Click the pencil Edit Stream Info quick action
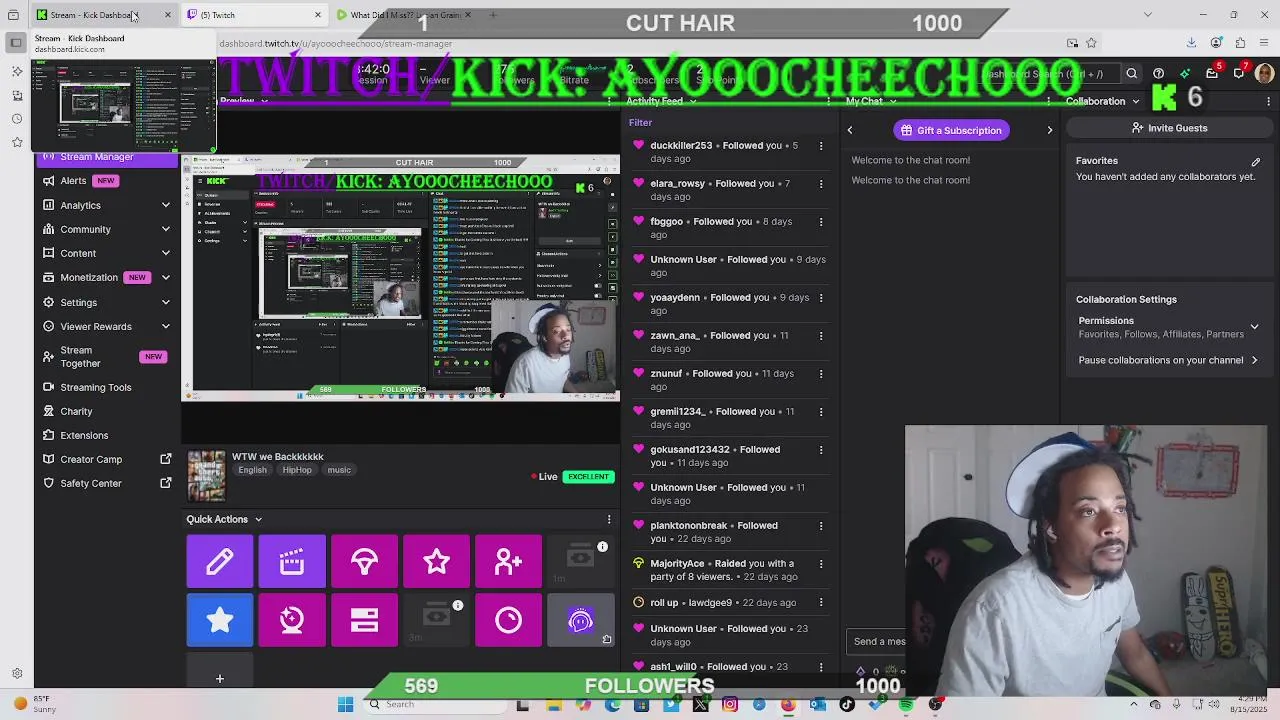The width and height of the screenshot is (1280, 720). coord(220,562)
